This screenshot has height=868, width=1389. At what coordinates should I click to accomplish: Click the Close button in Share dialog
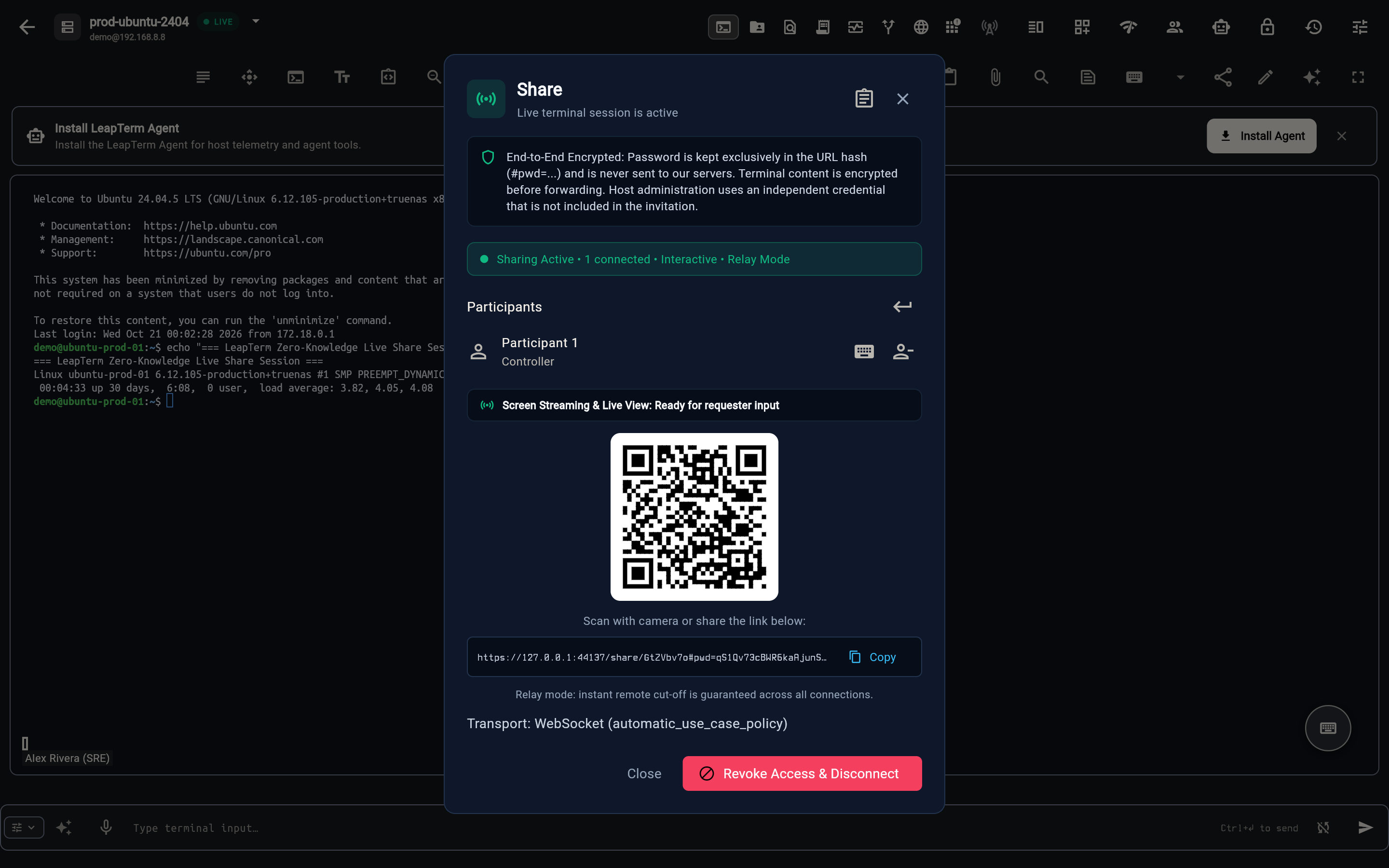pyautogui.click(x=644, y=773)
